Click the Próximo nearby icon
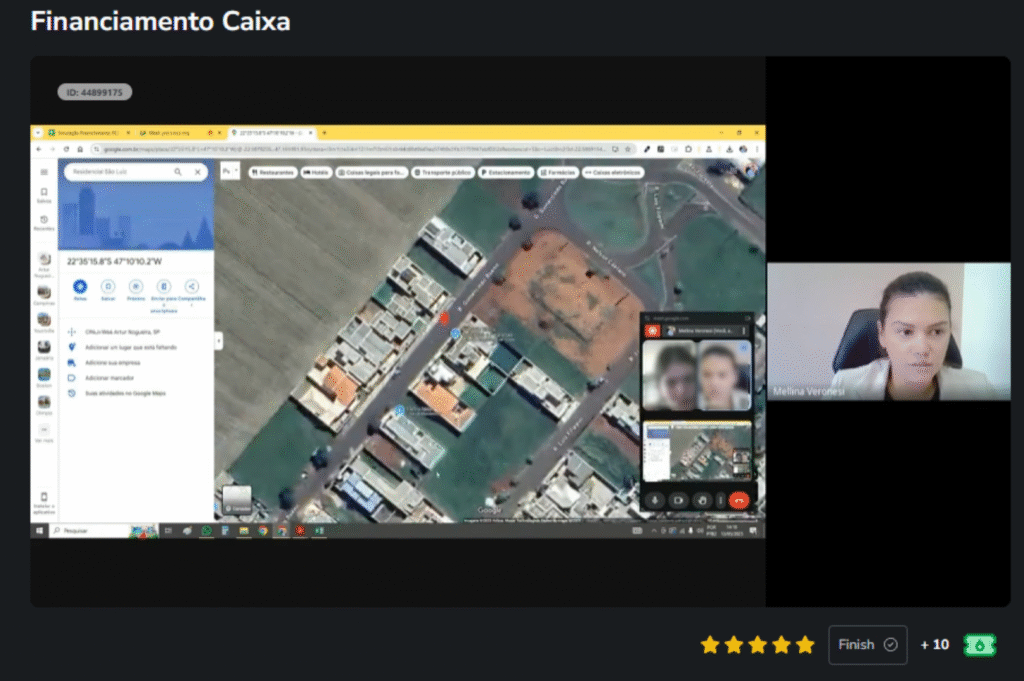Image resolution: width=1024 pixels, height=681 pixels. [136, 286]
